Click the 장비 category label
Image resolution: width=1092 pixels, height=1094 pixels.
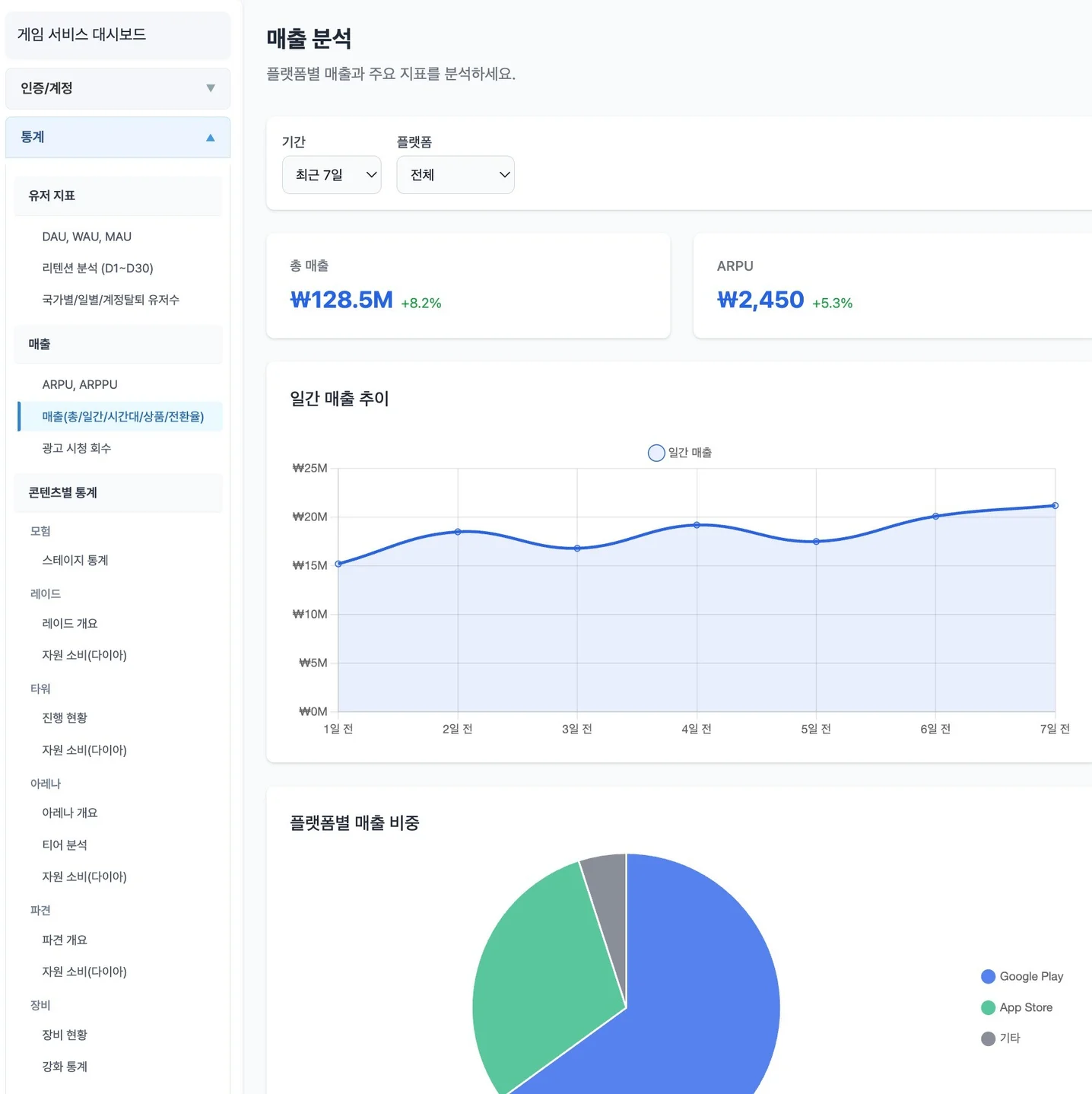(x=40, y=1005)
